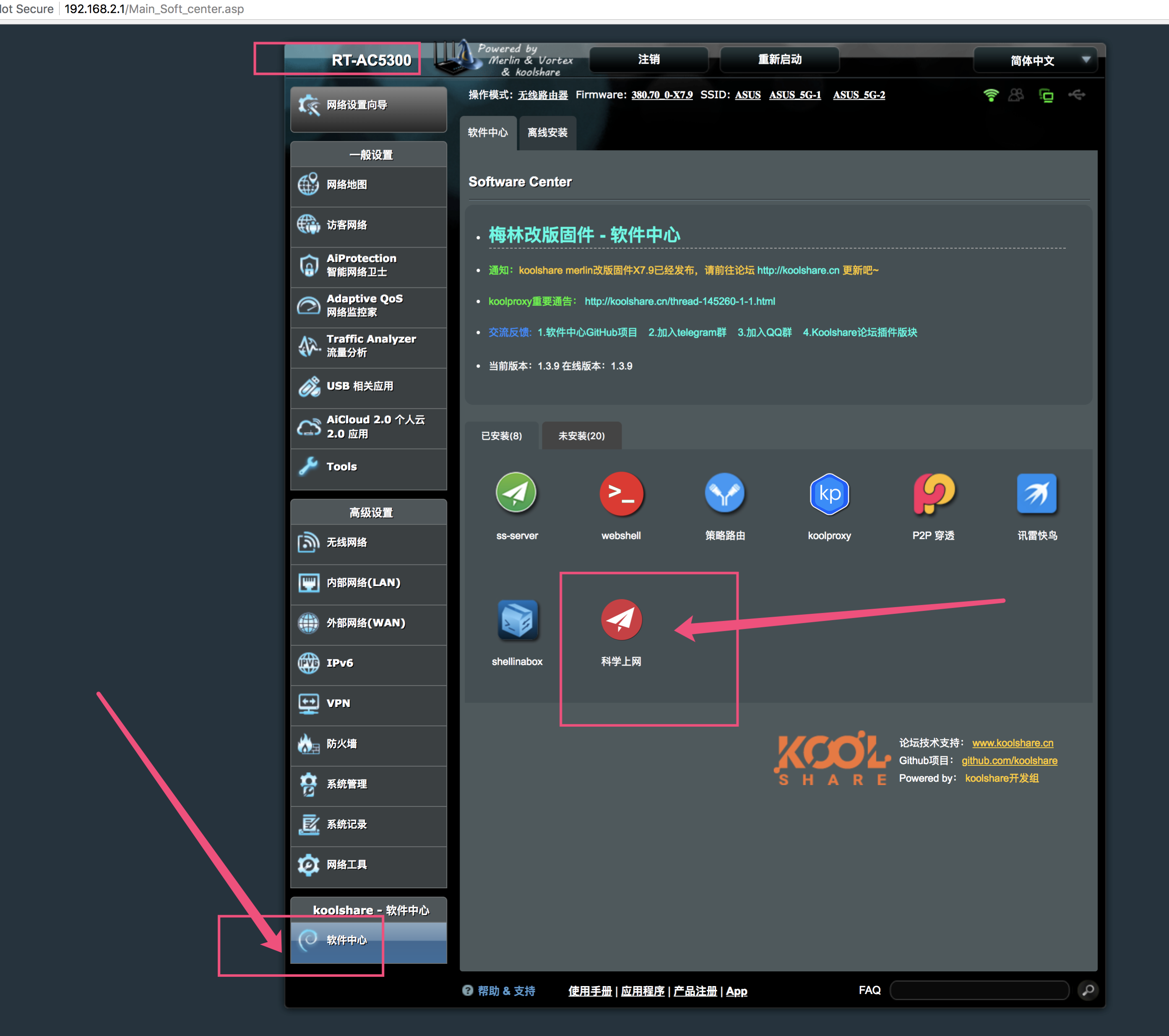Open the koolproxy thread-145260 link
This screenshot has width=1169, height=1036.
[680, 301]
